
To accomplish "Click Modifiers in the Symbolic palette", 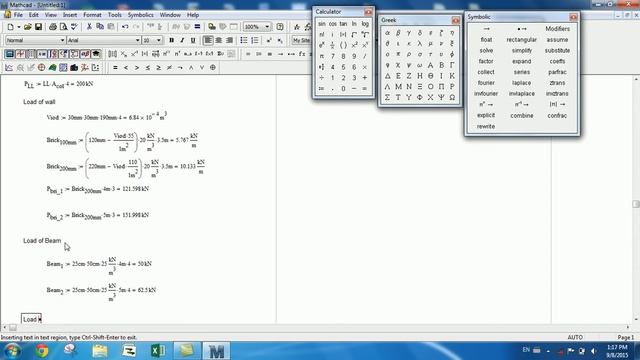I will pyautogui.click(x=557, y=29).
